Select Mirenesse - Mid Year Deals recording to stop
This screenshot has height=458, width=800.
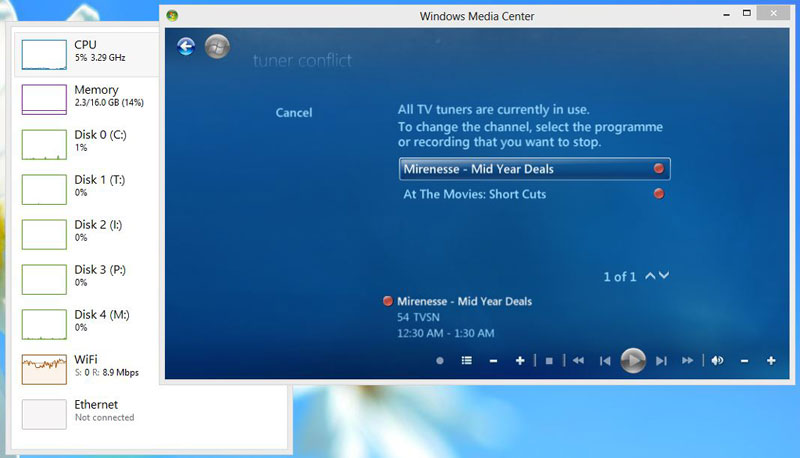[534, 169]
